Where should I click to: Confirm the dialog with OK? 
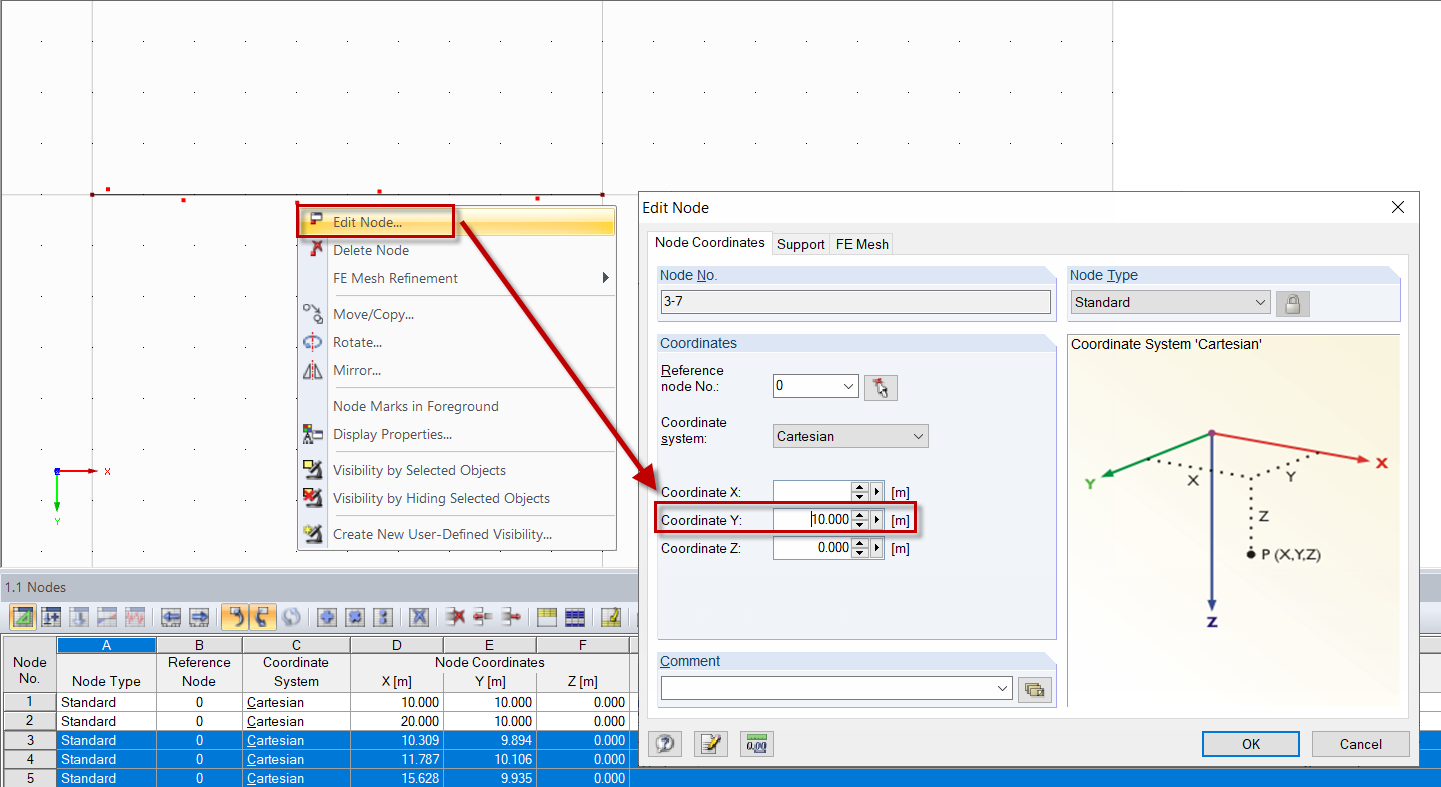[1251, 744]
